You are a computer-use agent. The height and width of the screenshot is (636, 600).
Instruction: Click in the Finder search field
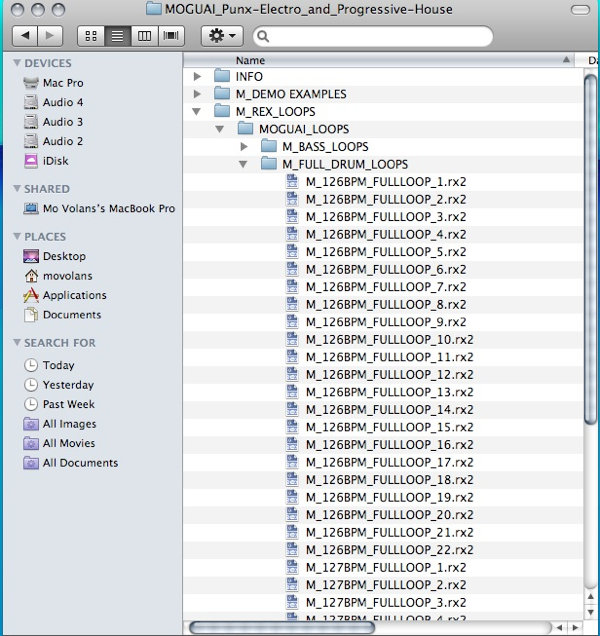[x=372, y=36]
